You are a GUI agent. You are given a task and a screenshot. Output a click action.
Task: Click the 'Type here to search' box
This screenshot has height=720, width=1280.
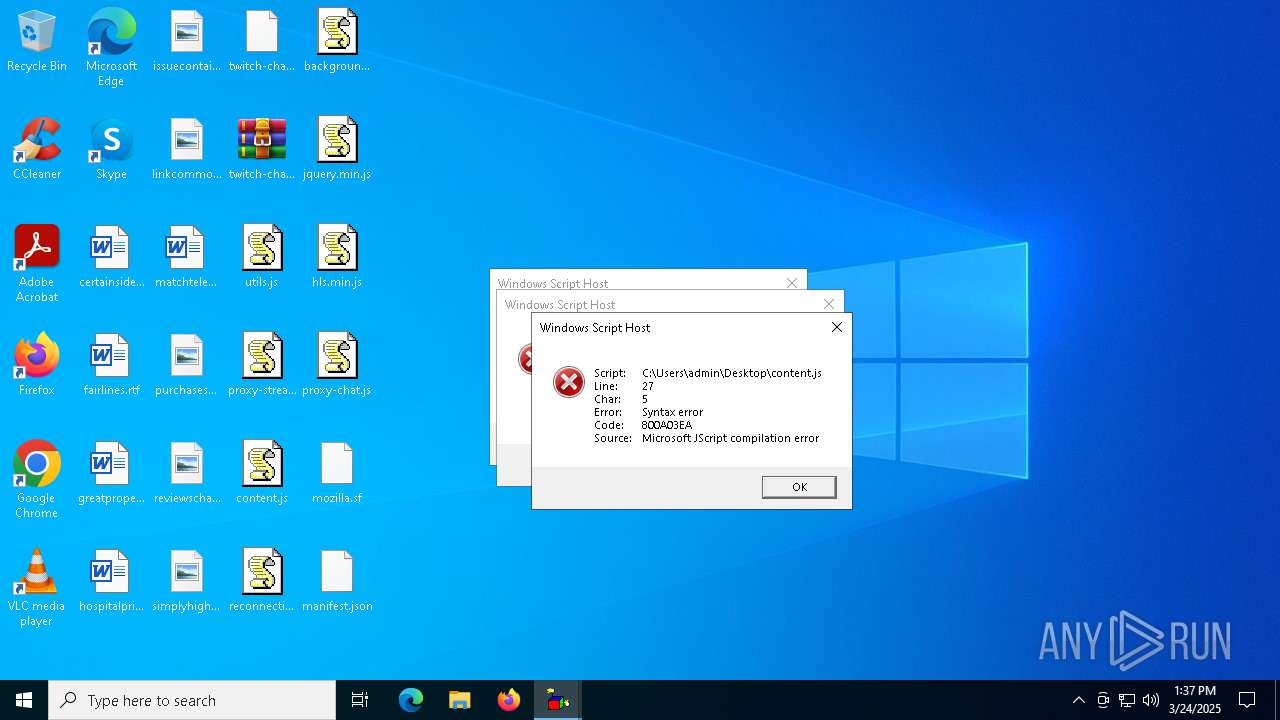point(192,700)
